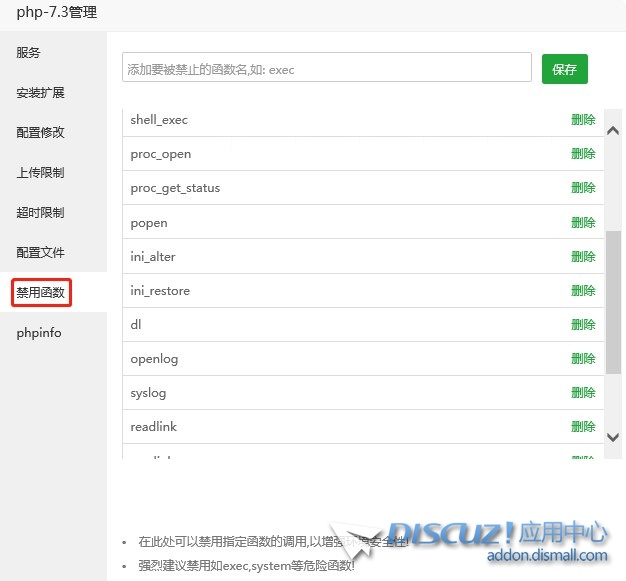This screenshot has height=581, width=626.
Task: Open 配置修改 settings page
Action: (40, 133)
